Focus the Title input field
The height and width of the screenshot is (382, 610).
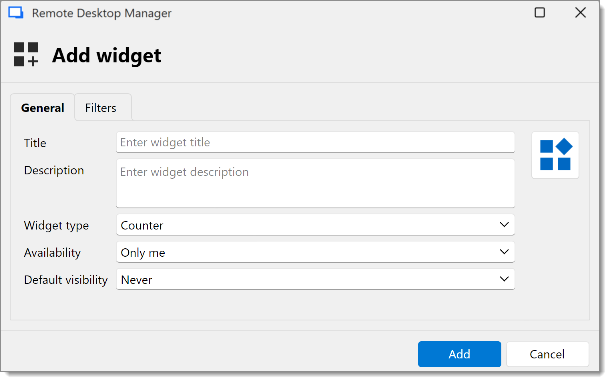(x=316, y=142)
